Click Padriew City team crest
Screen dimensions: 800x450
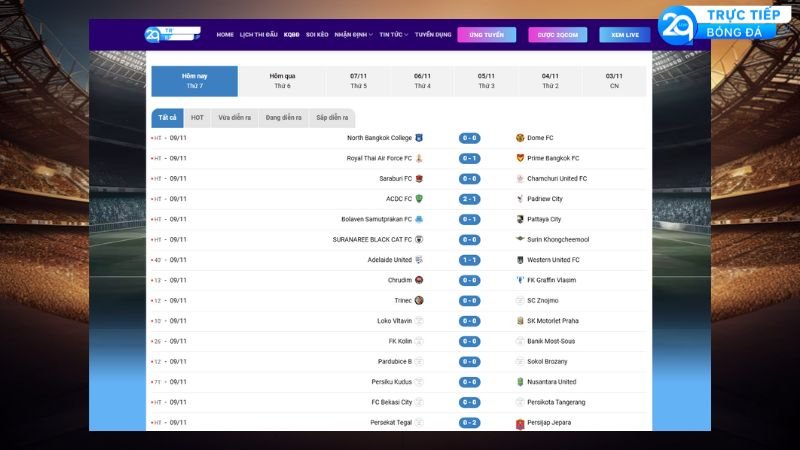pyautogui.click(x=520, y=198)
